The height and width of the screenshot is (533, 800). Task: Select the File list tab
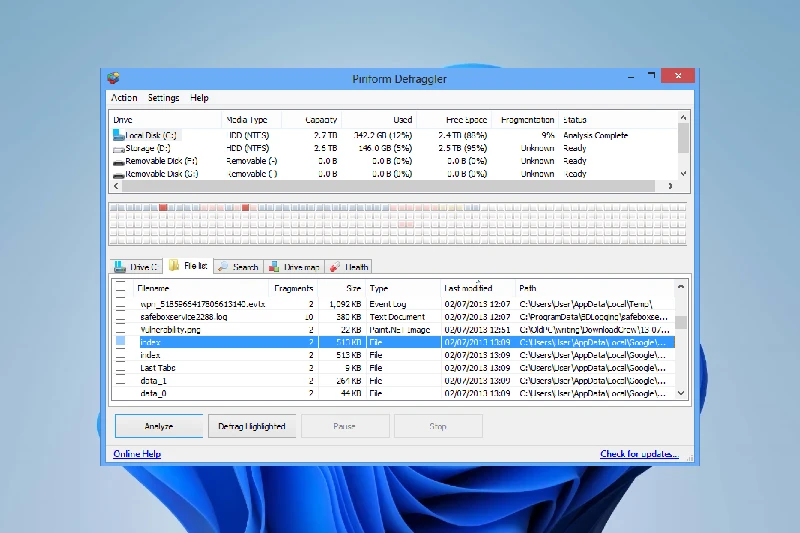click(188, 266)
